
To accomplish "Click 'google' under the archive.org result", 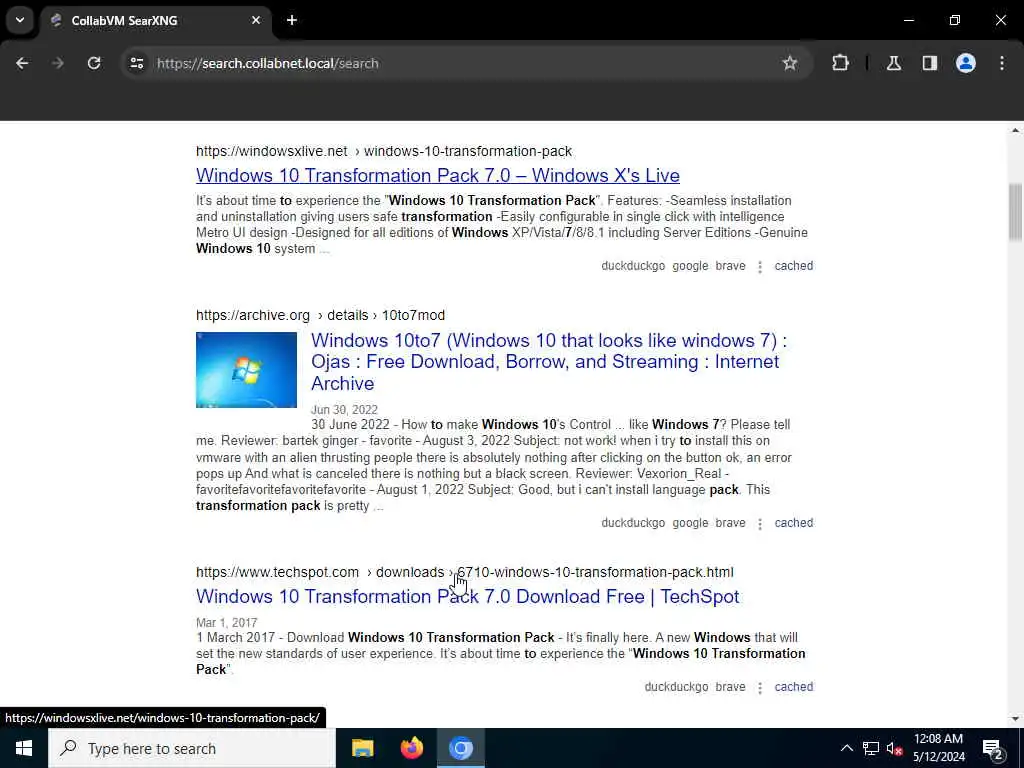I will (690, 523).
